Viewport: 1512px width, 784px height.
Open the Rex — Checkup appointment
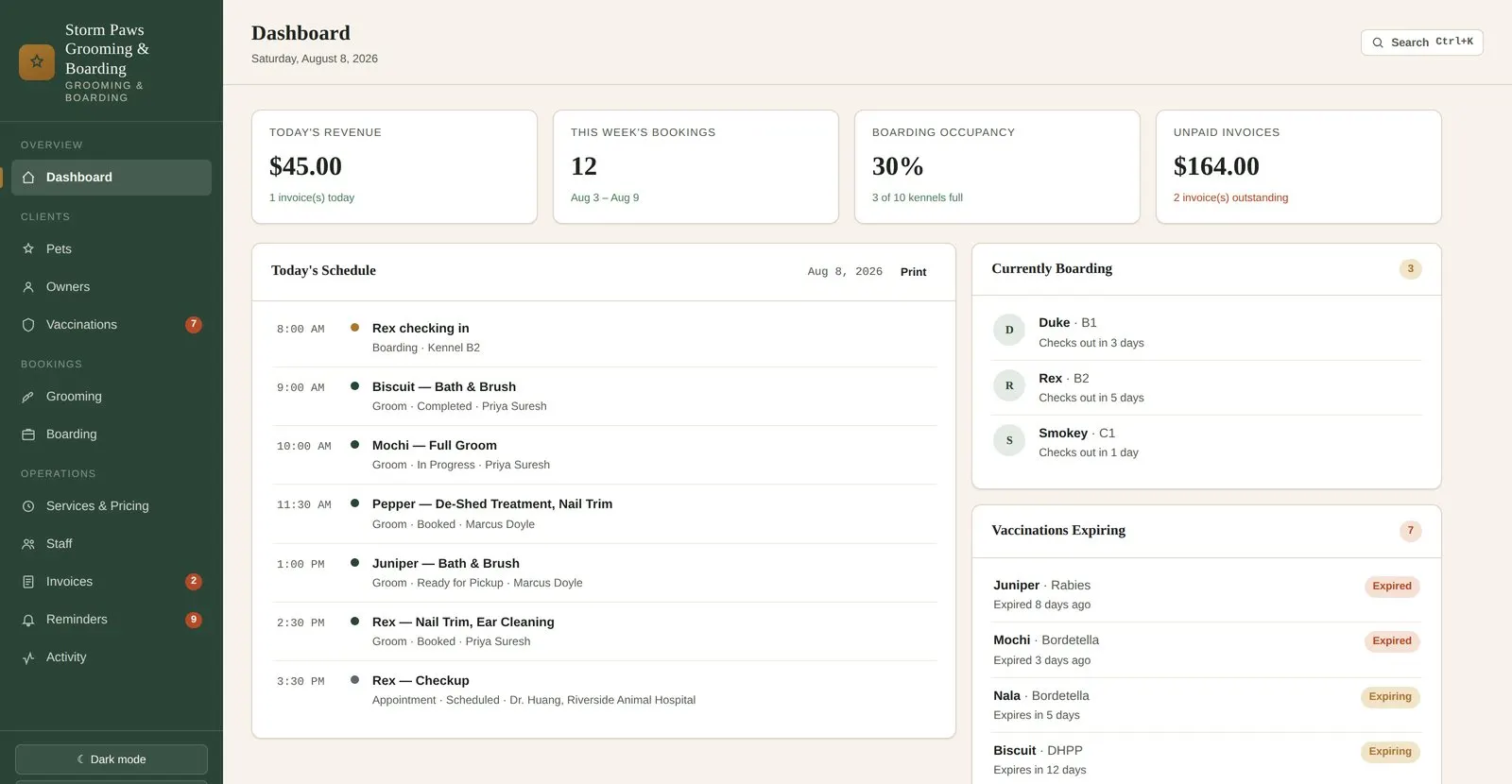(x=604, y=690)
